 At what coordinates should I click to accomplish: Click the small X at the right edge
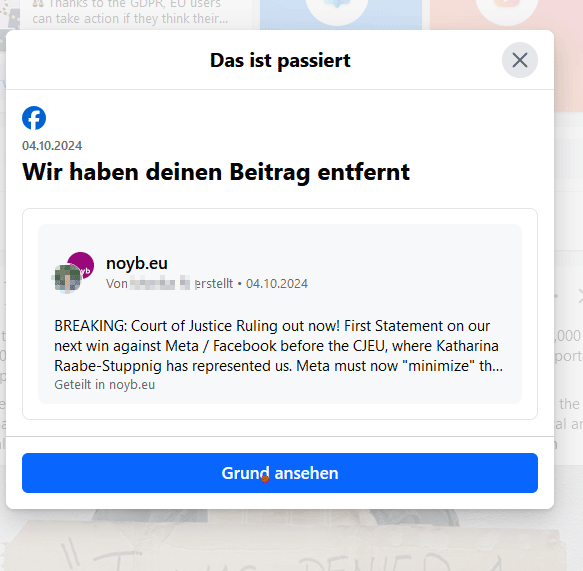[580, 296]
